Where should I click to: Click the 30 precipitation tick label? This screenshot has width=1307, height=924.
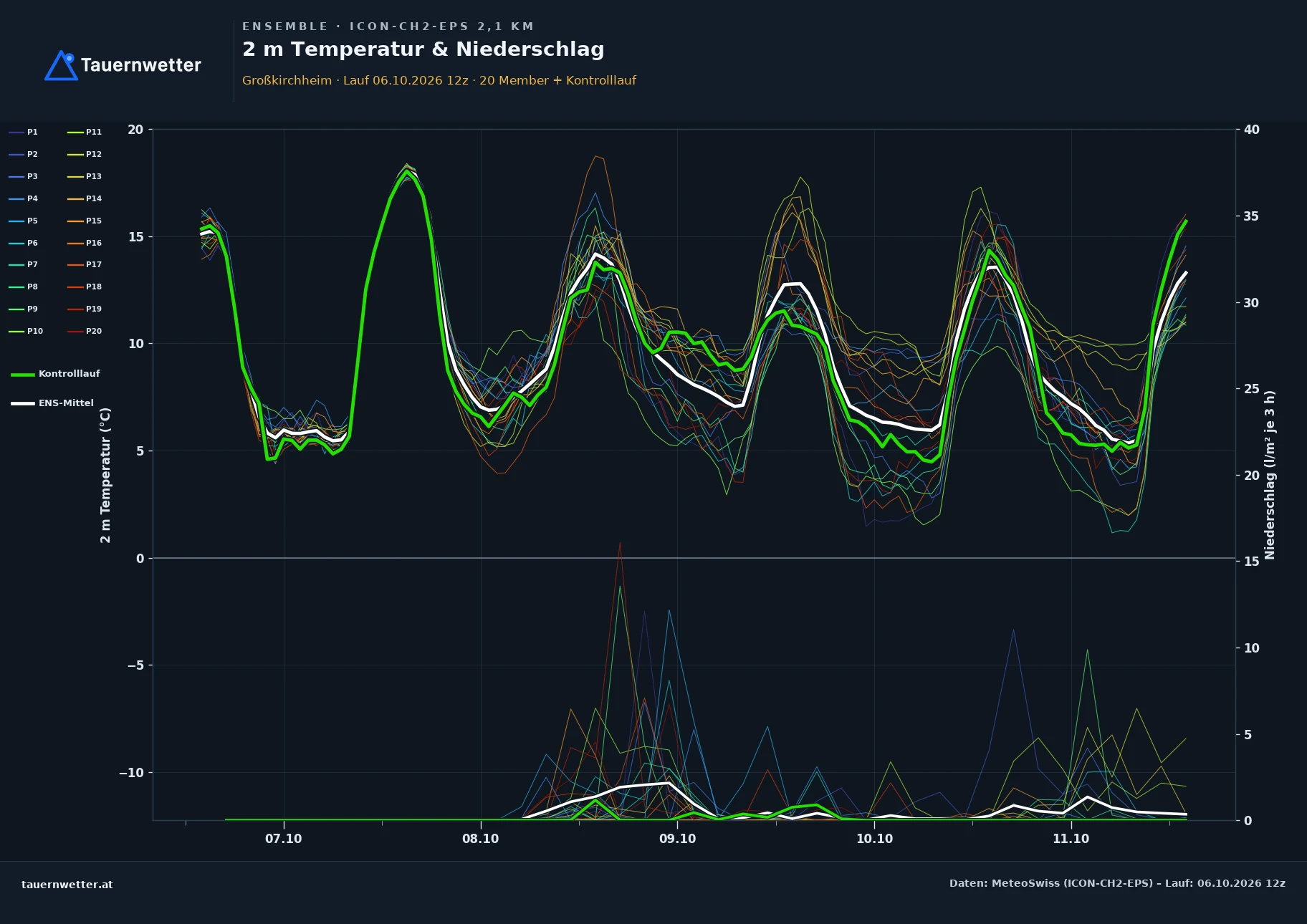click(1252, 303)
